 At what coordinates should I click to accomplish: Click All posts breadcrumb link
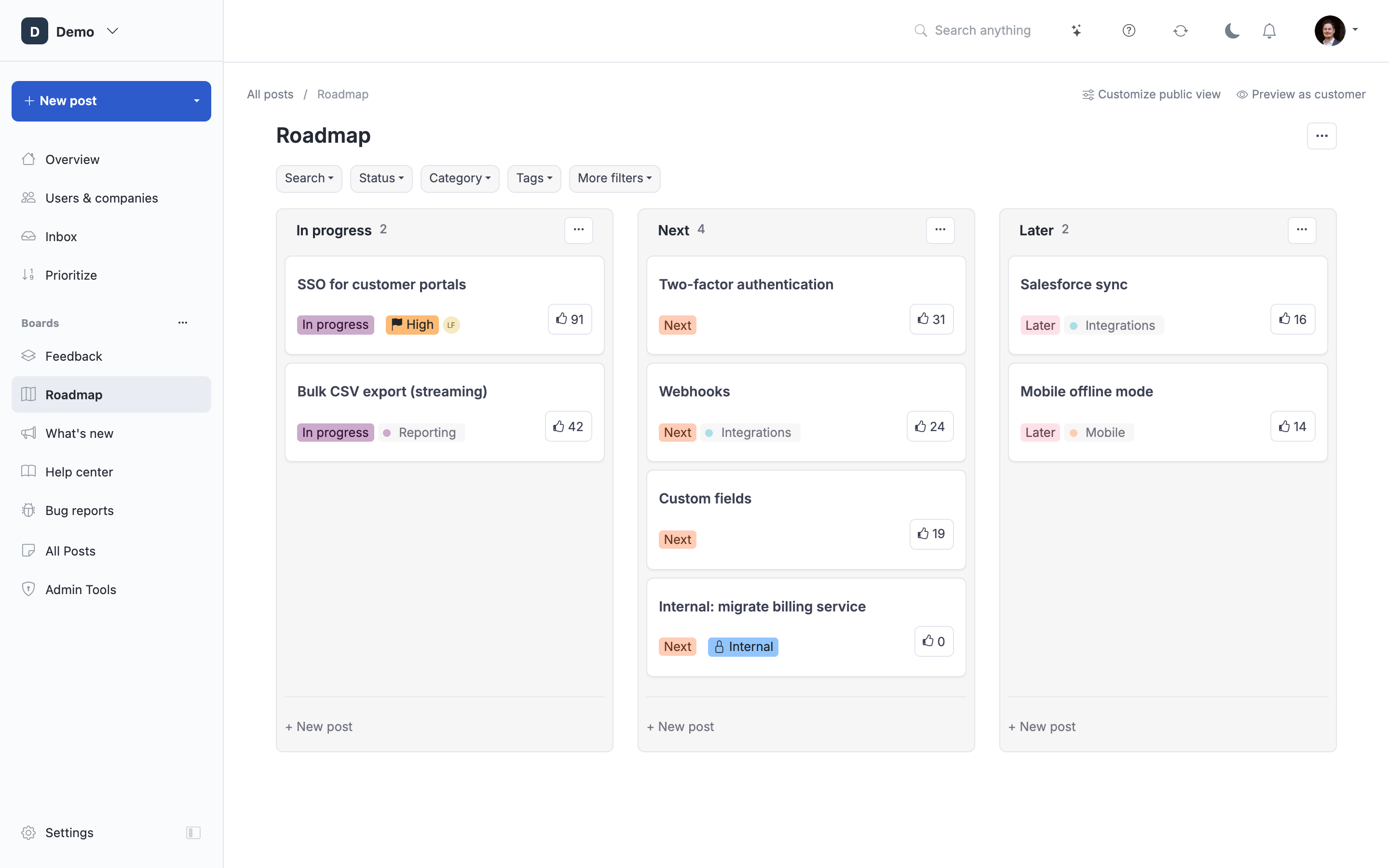[x=270, y=94]
